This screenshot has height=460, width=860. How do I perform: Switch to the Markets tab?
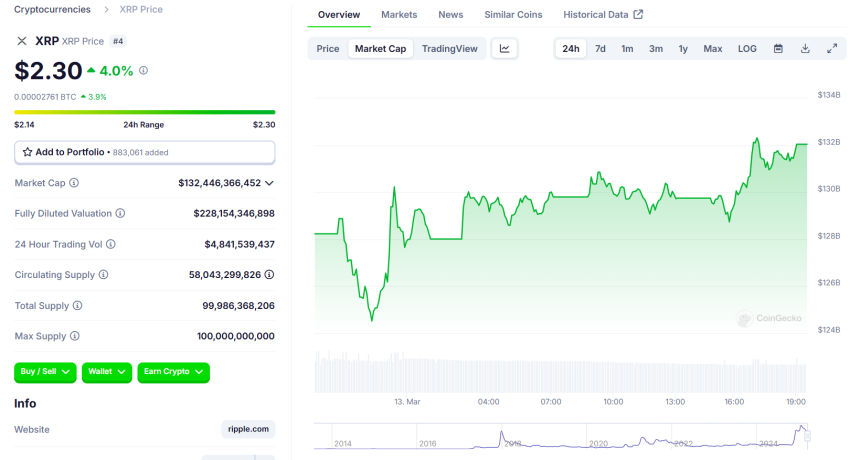click(399, 15)
